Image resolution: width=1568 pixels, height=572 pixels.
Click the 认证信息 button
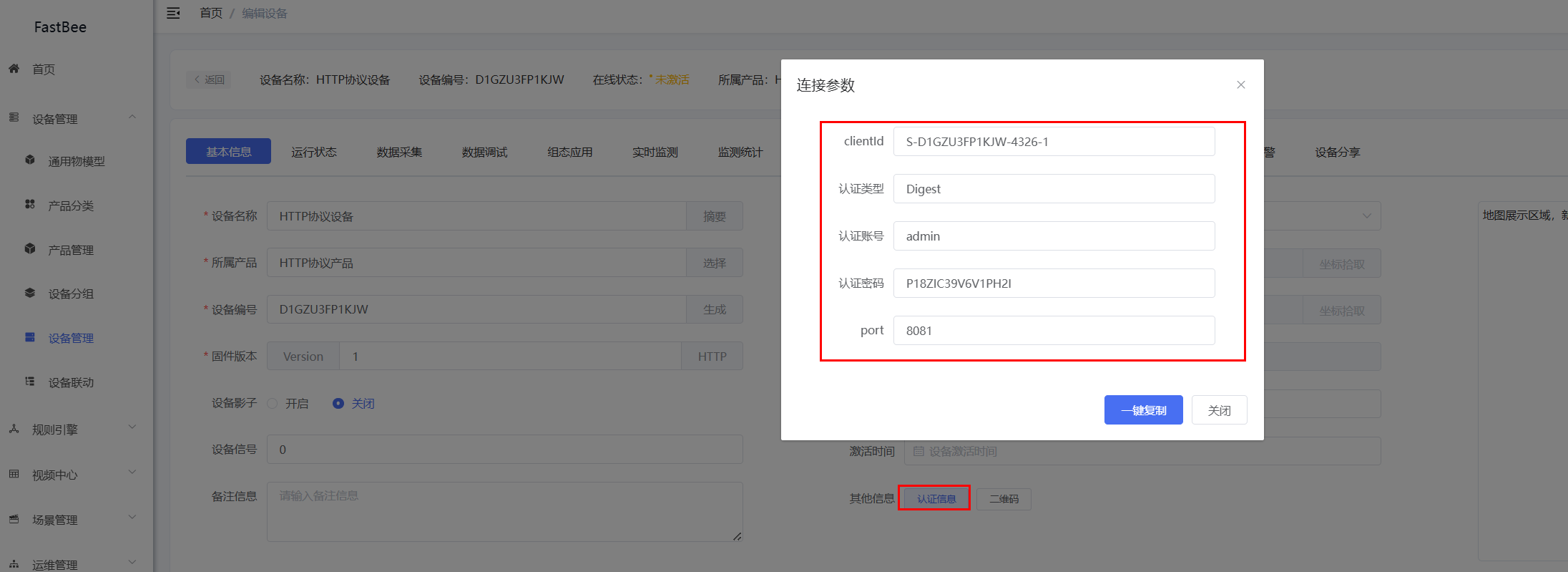coord(936,498)
